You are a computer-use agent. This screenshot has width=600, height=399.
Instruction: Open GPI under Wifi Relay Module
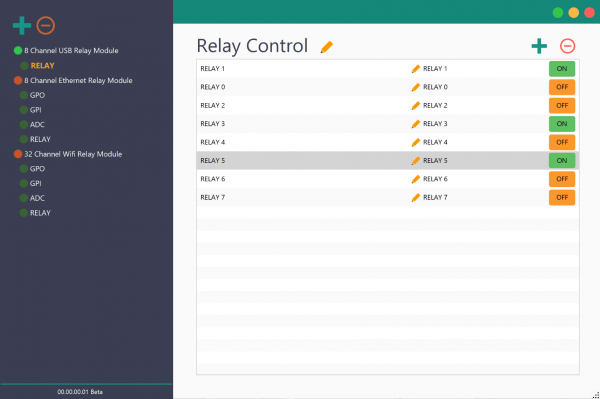click(36, 183)
